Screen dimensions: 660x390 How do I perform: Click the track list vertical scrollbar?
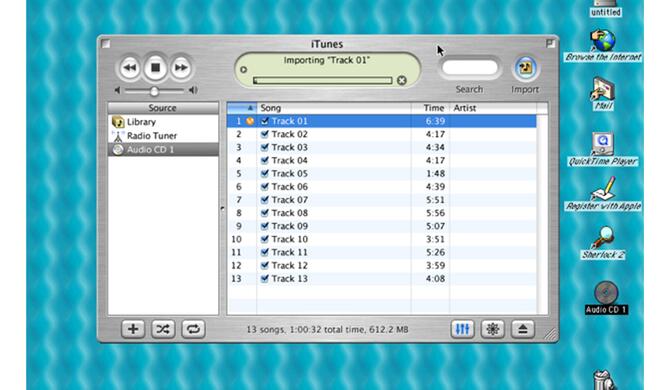point(542,214)
